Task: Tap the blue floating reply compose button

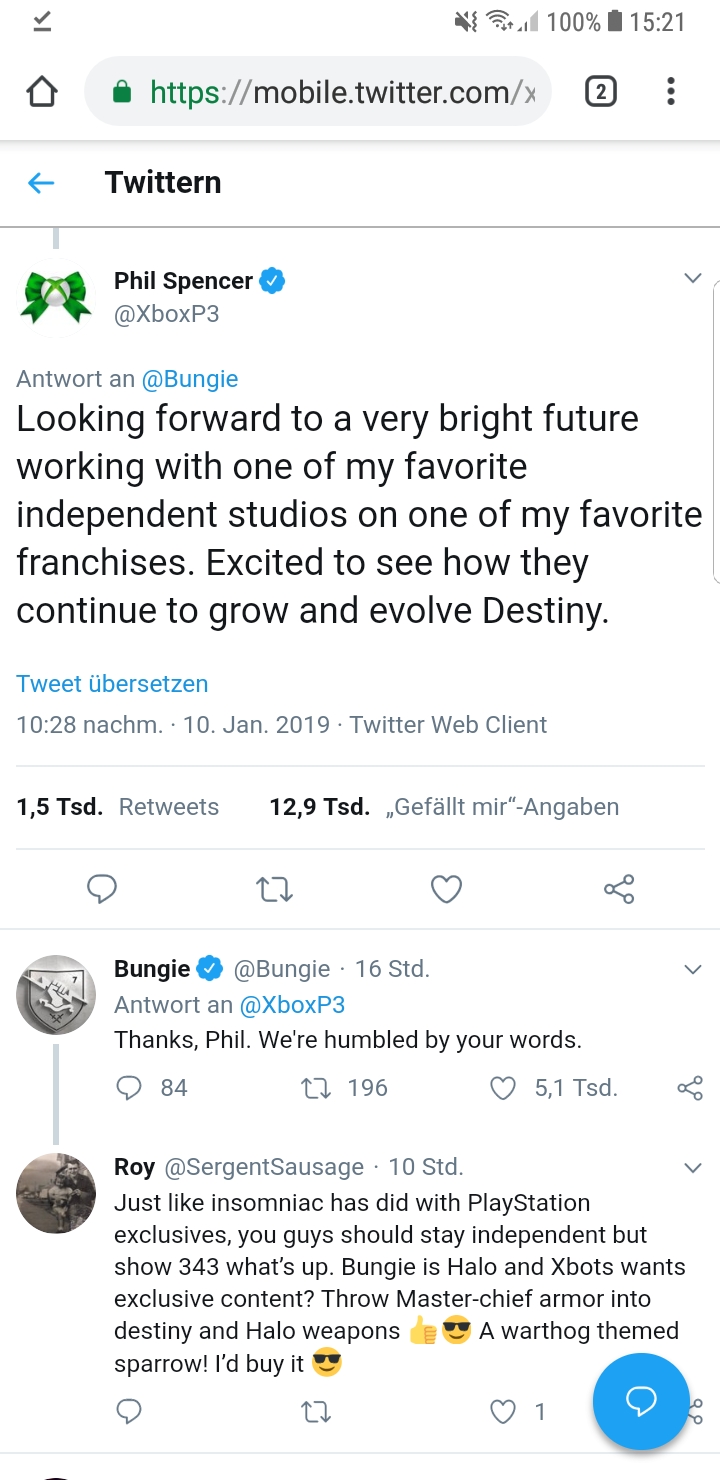Action: click(x=640, y=1401)
